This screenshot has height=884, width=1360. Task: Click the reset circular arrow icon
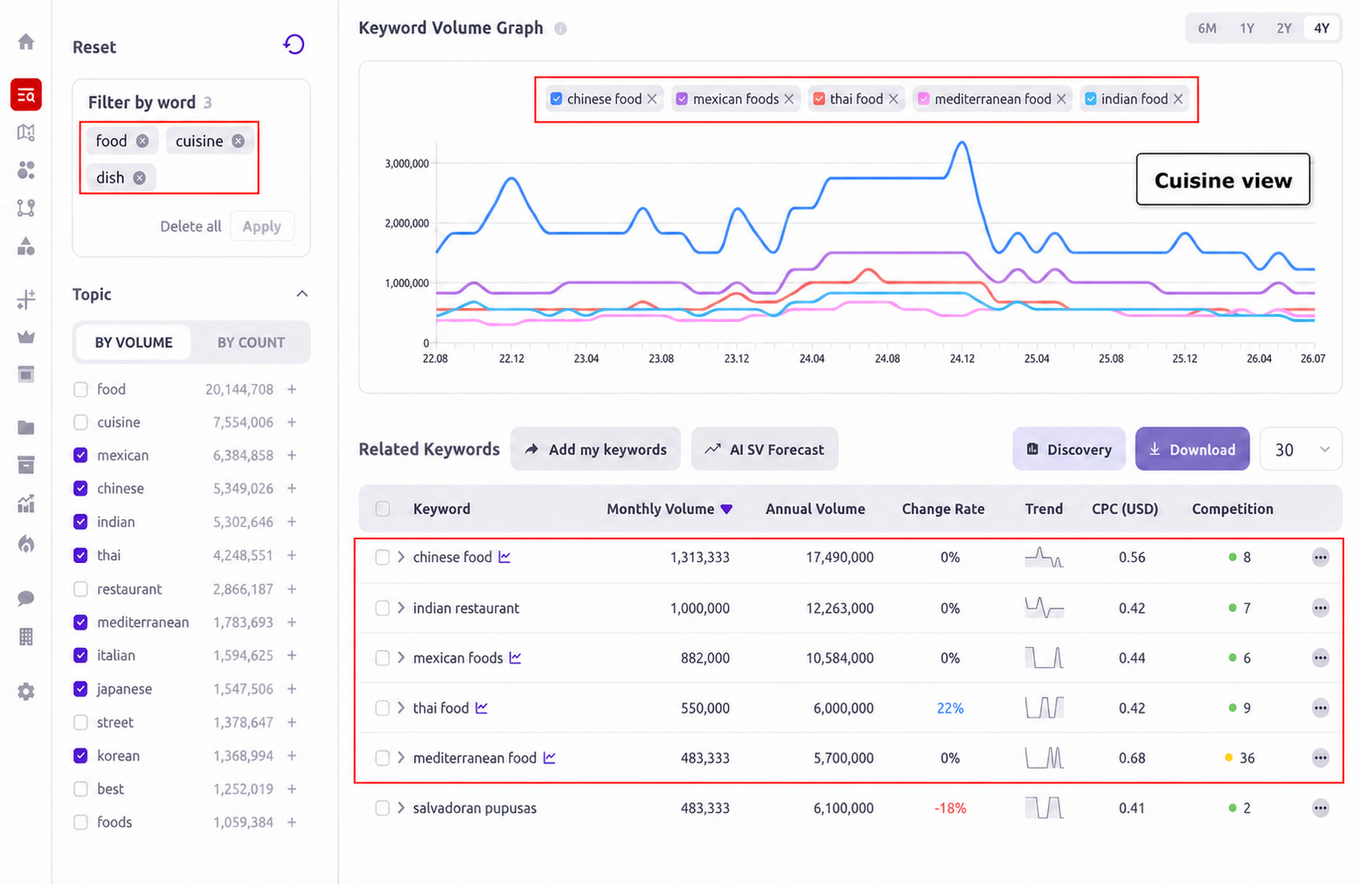[x=294, y=45]
